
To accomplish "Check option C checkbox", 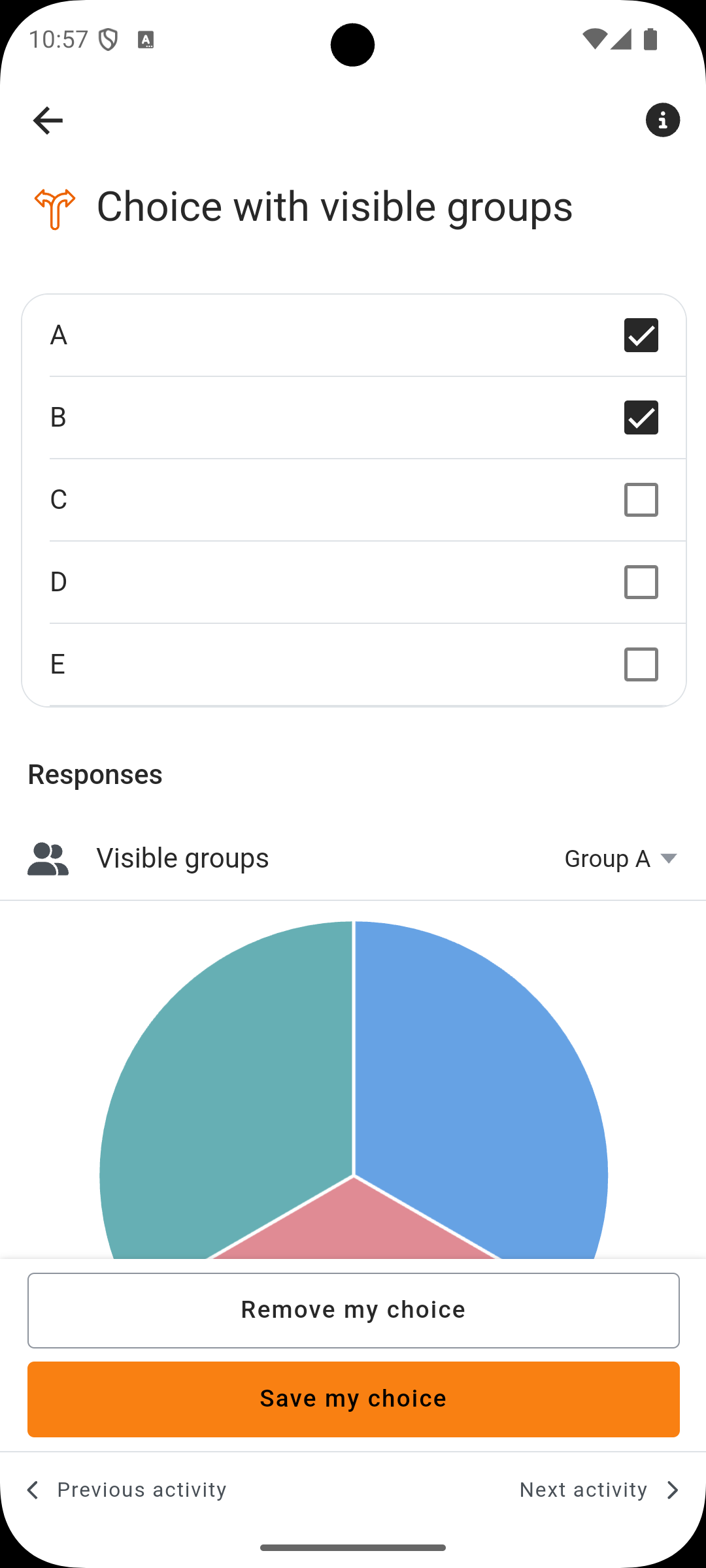I will tap(641, 500).
